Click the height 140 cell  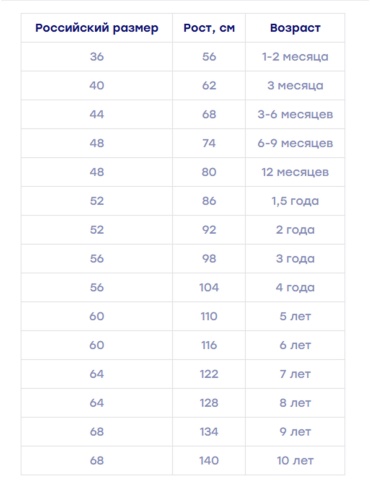[209, 460]
